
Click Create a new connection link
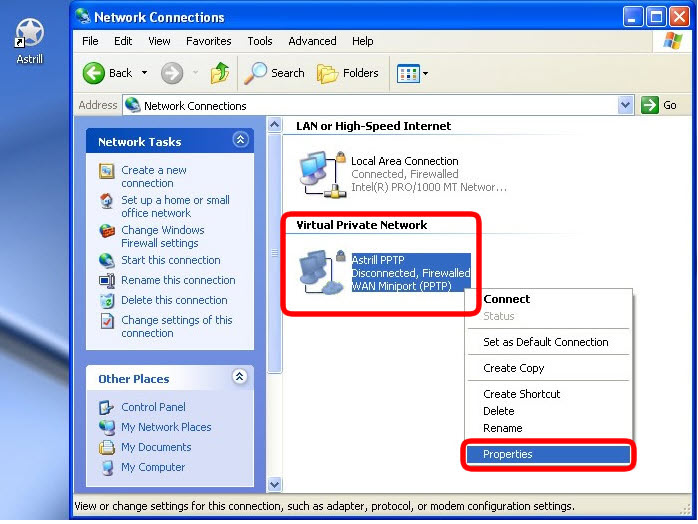[154, 177]
